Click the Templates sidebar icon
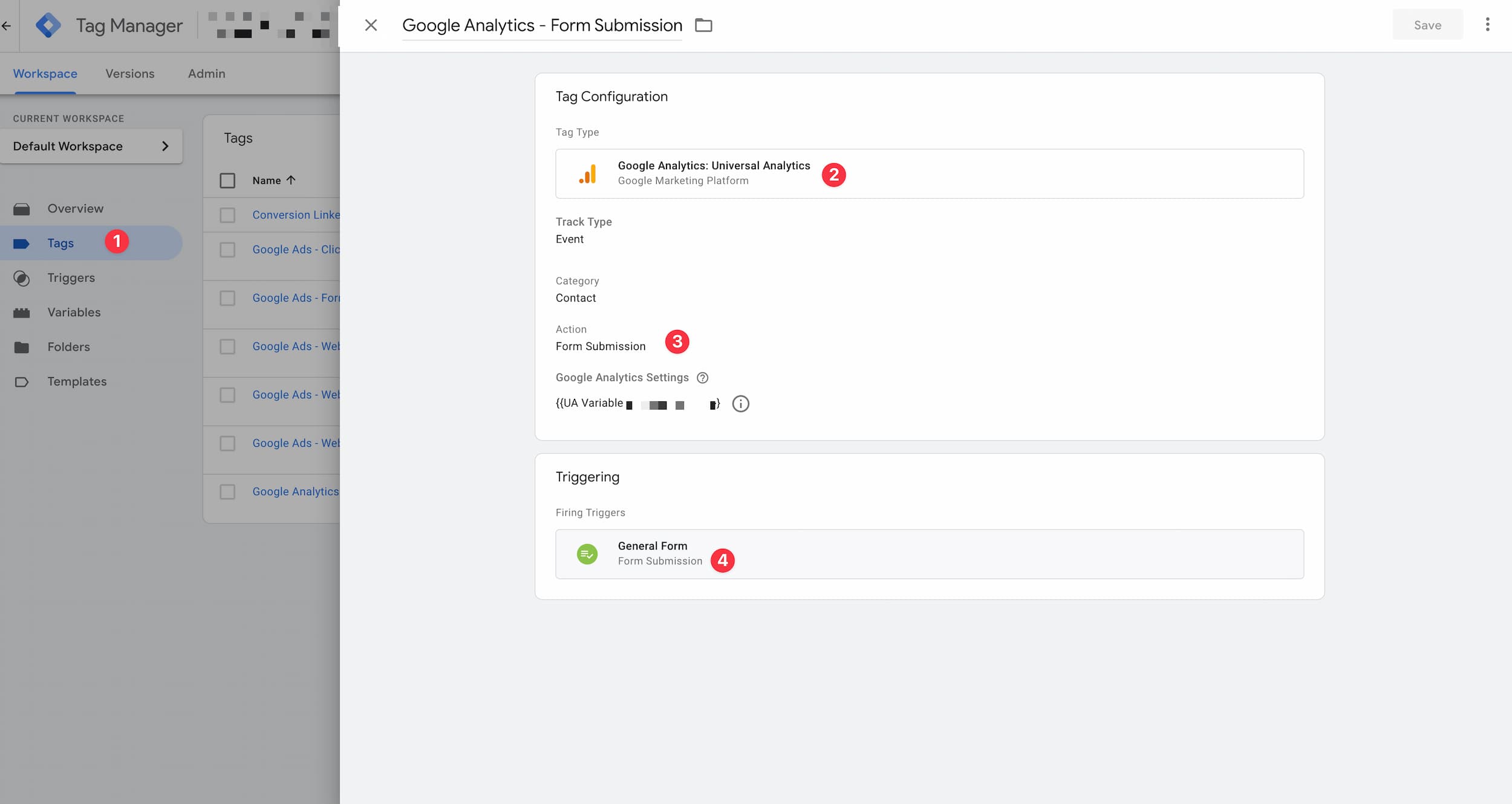This screenshot has width=1512, height=804. [22, 382]
